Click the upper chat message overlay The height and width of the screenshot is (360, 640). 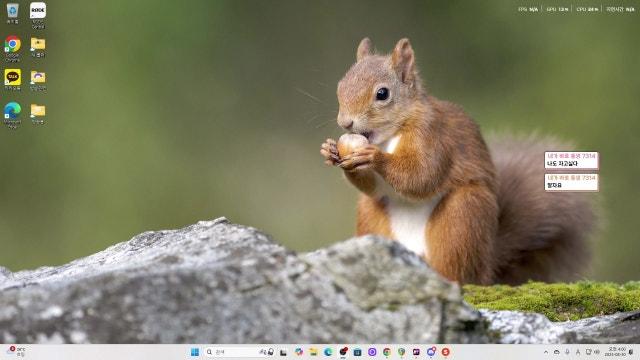pos(571,160)
